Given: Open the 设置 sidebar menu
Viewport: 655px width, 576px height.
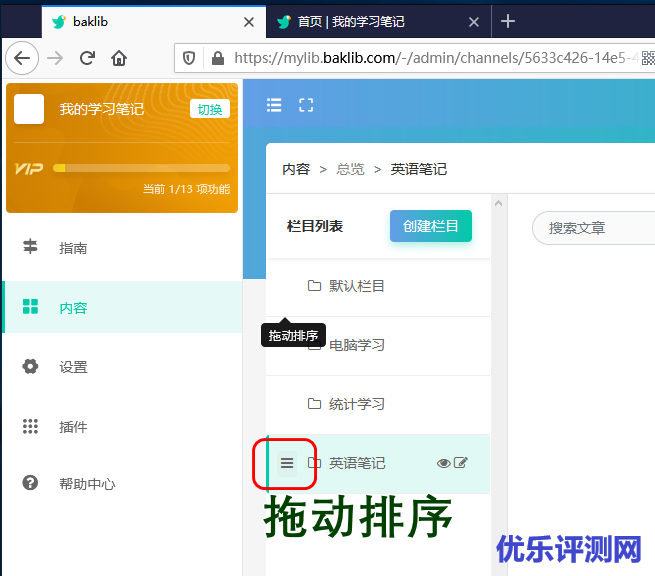Looking at the screenshot, I should coord(73,367).
